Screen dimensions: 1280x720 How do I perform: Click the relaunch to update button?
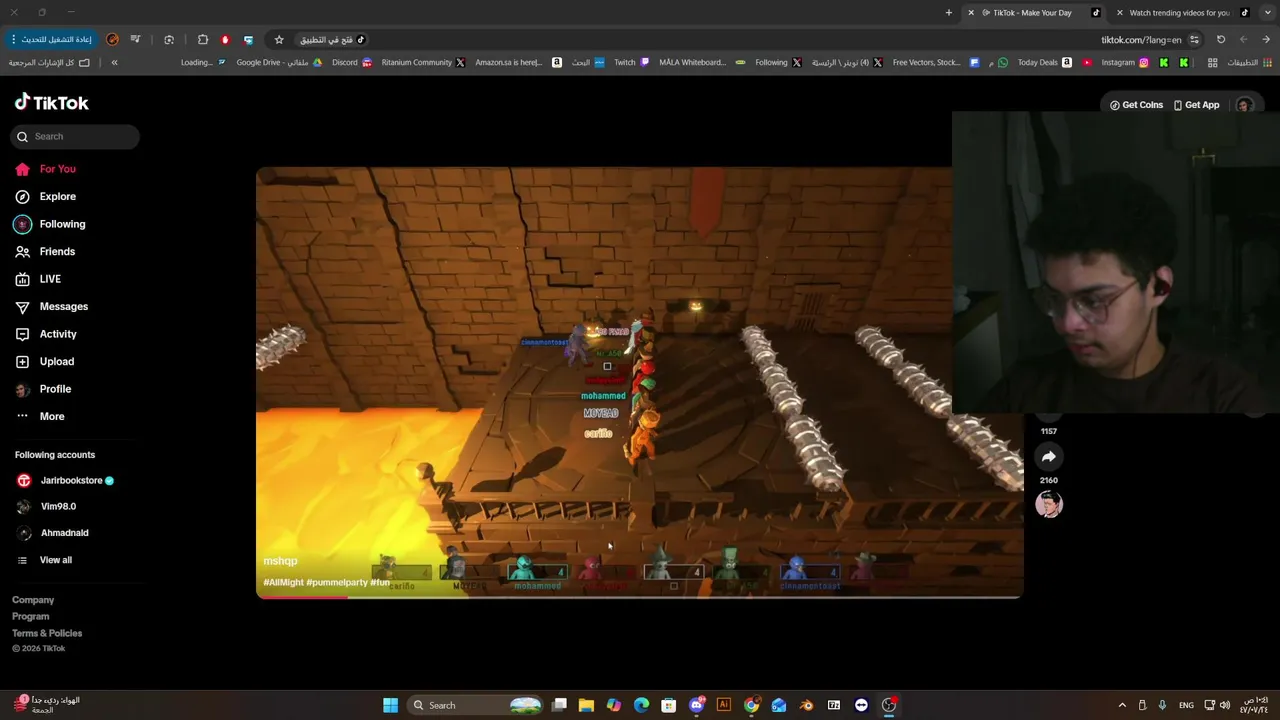coord(51,40)
